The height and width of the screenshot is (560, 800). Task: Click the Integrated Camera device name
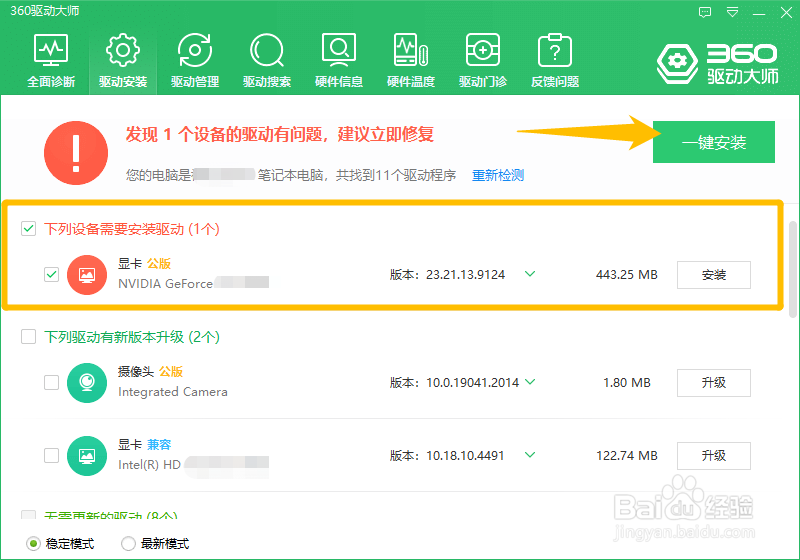pyautogui.click(x=173, y=392)
